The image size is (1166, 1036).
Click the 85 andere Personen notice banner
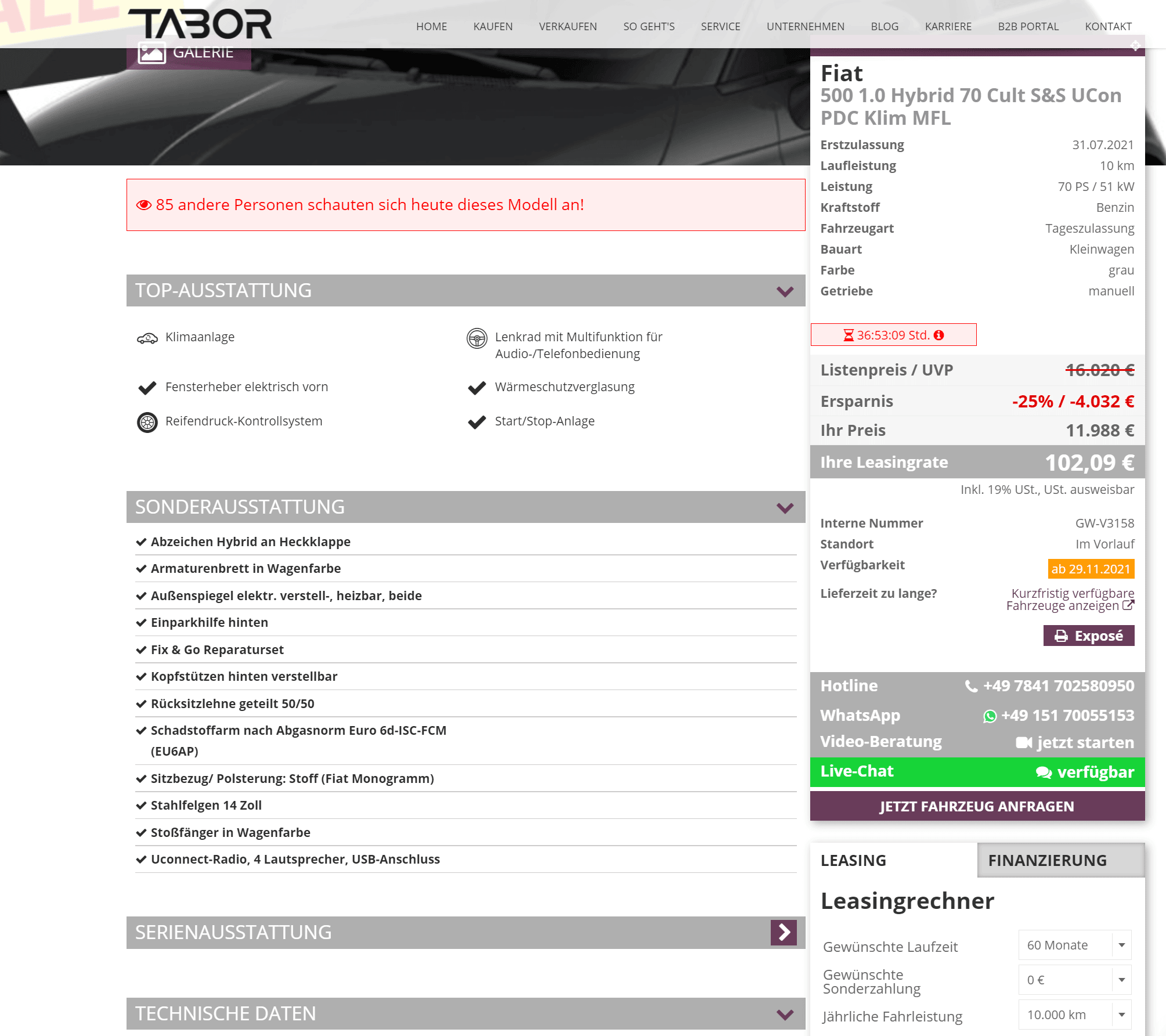pyautogui.click(x=465, y=205)
